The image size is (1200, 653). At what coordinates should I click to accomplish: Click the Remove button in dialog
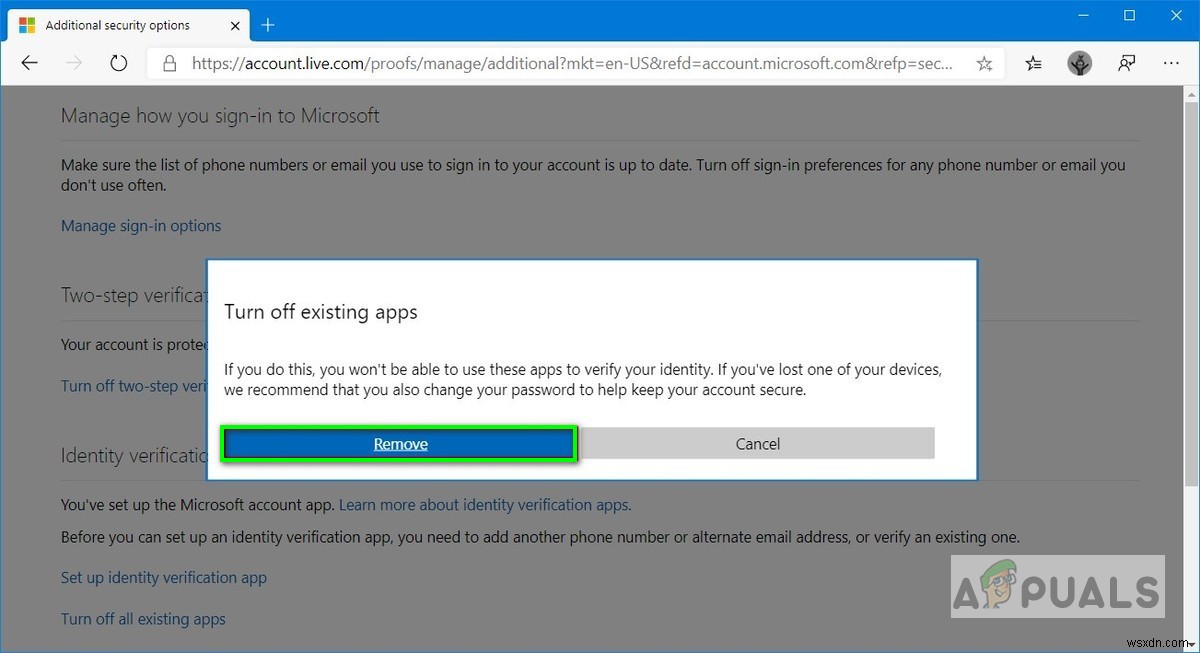400,444
